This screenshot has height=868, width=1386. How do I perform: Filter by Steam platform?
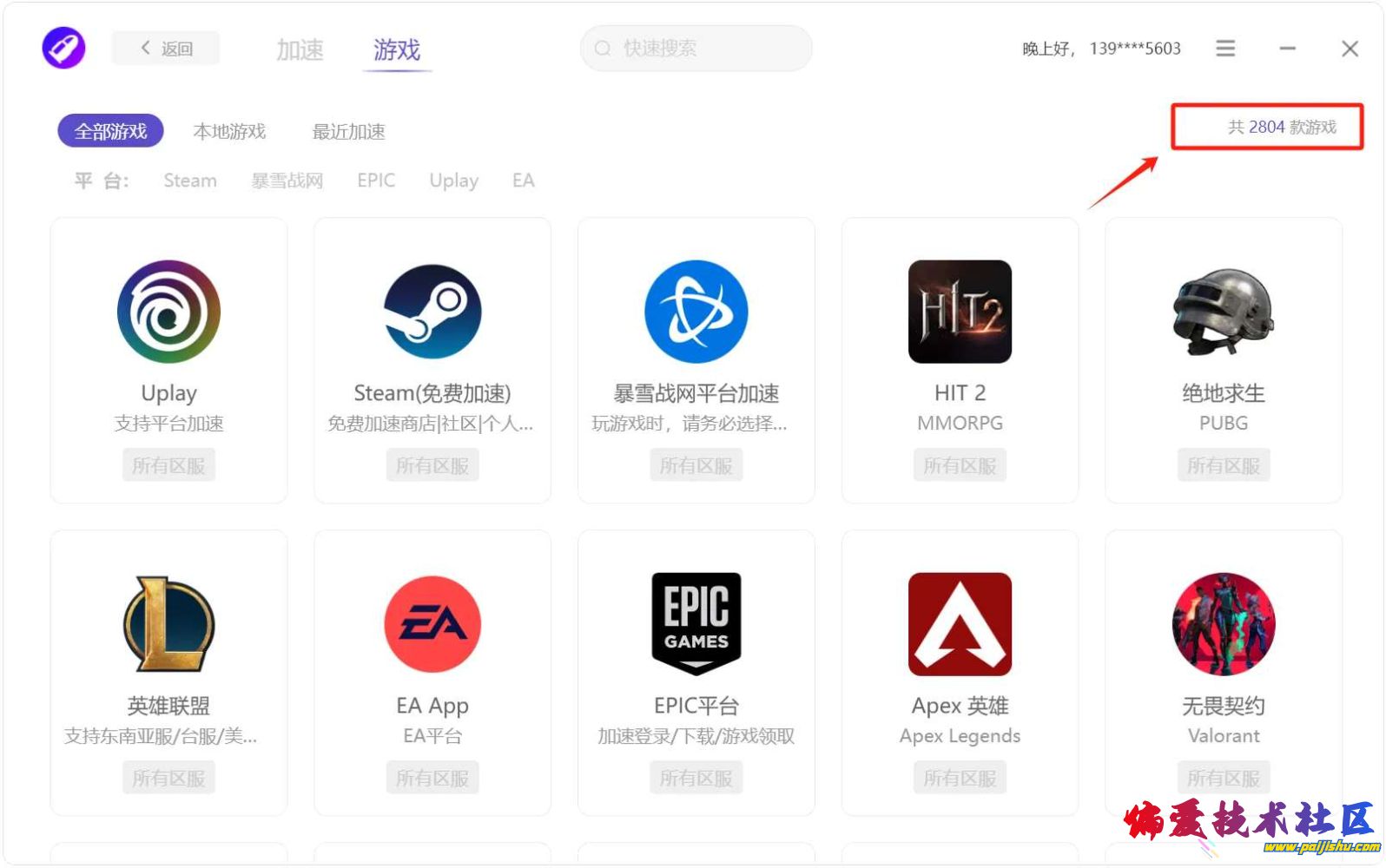click(x=190, y=181)
